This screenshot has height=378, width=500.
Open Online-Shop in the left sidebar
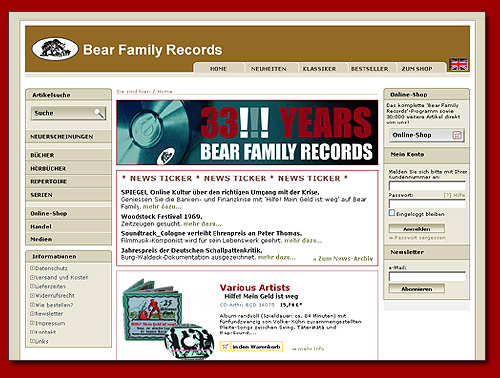[68, 213]
